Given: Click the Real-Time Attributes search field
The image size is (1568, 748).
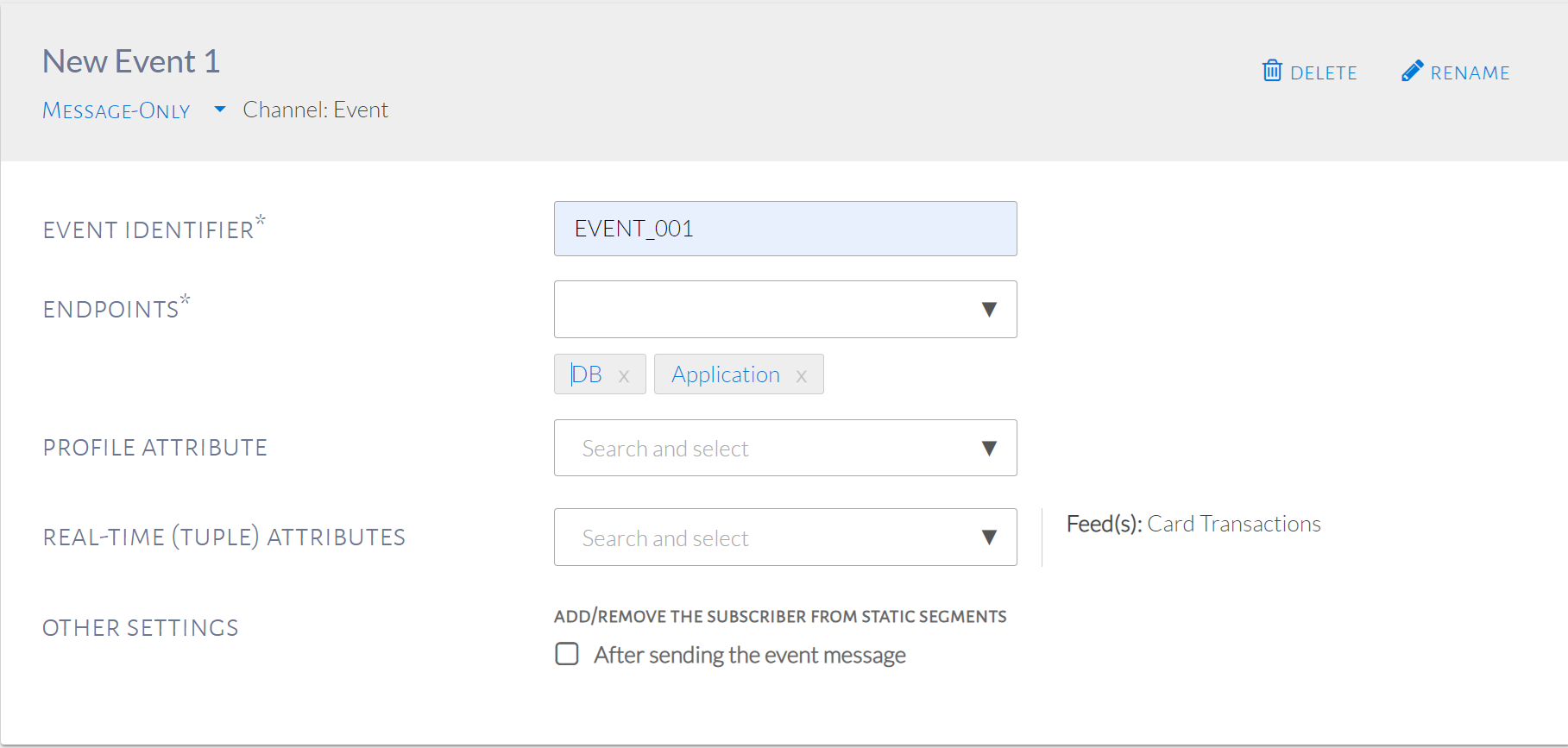Looking at the screenshot, I should 759,537.
